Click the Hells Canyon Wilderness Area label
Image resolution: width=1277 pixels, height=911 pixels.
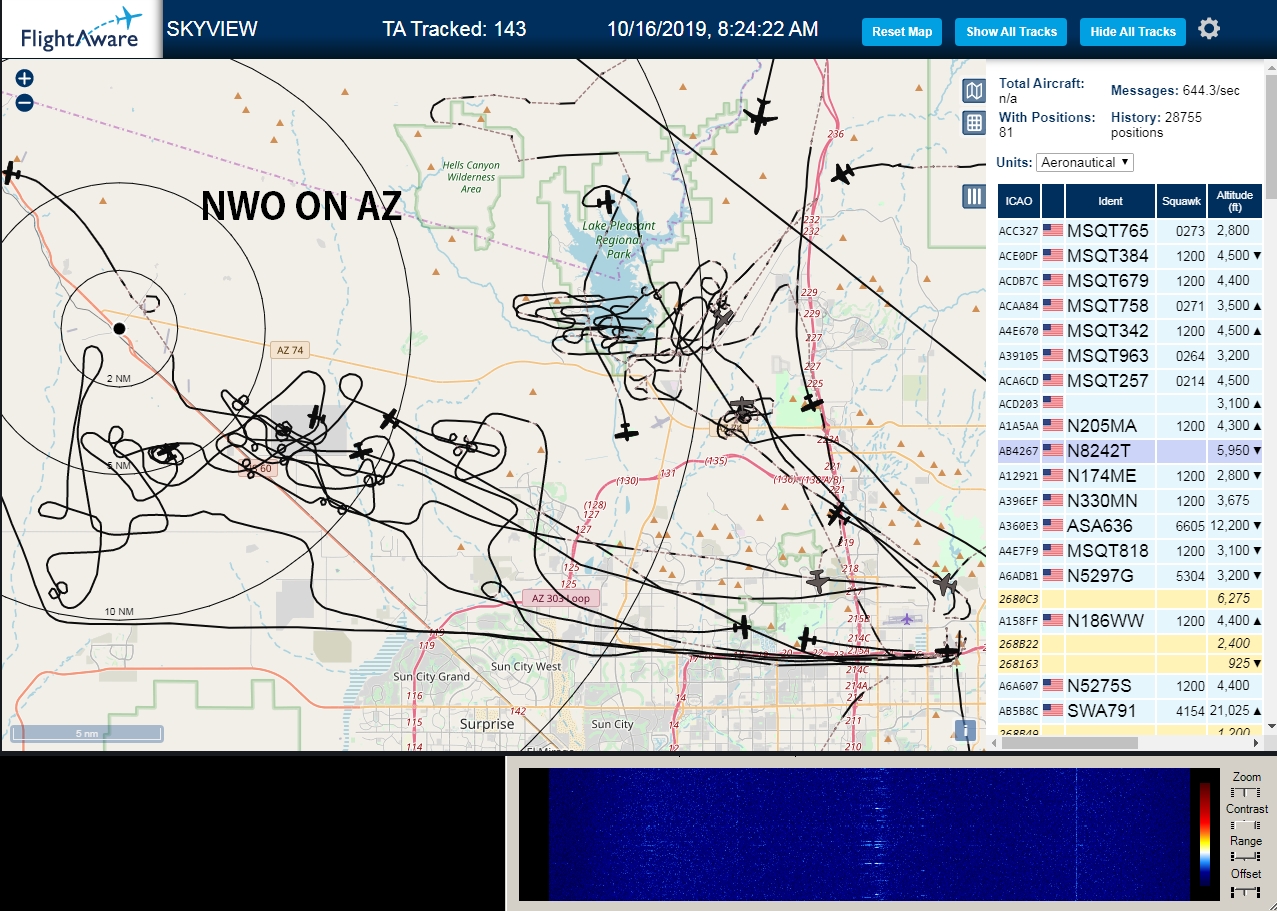coord(471,177)
